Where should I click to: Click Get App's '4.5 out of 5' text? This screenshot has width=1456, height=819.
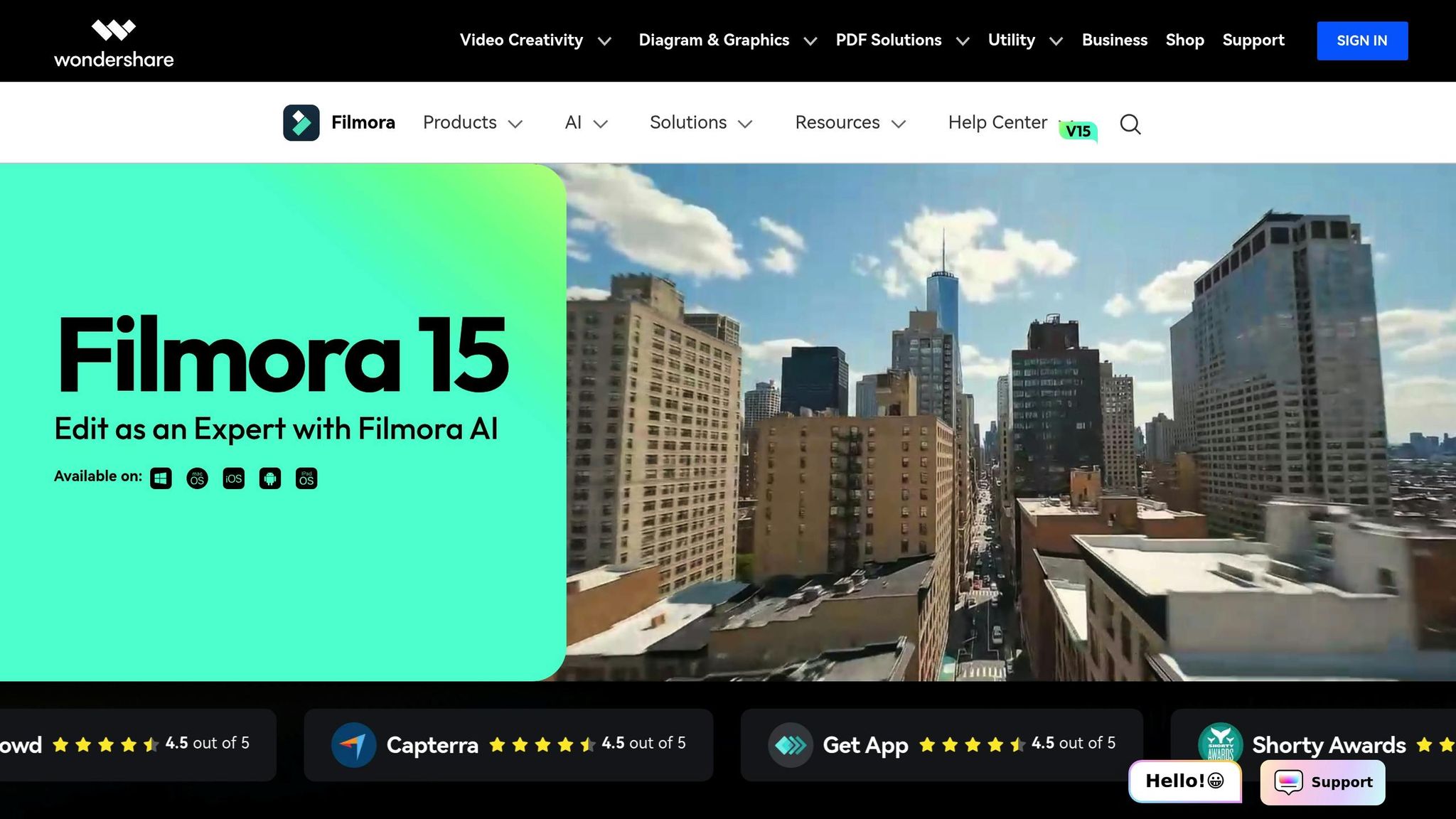pyautogui.click(x=1074, y=743)
